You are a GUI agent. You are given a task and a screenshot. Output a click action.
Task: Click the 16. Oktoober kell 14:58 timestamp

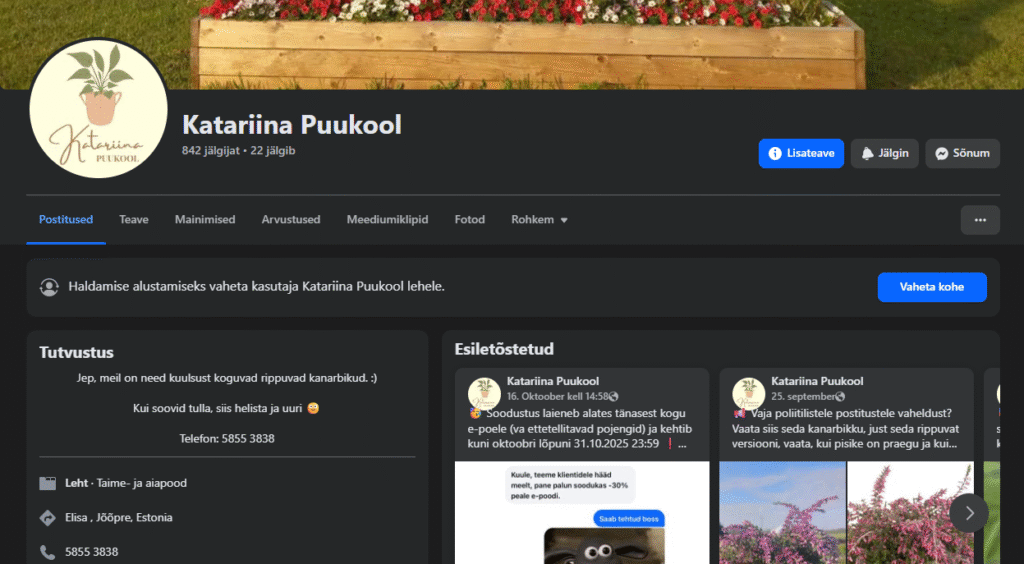tap(557, 396)
